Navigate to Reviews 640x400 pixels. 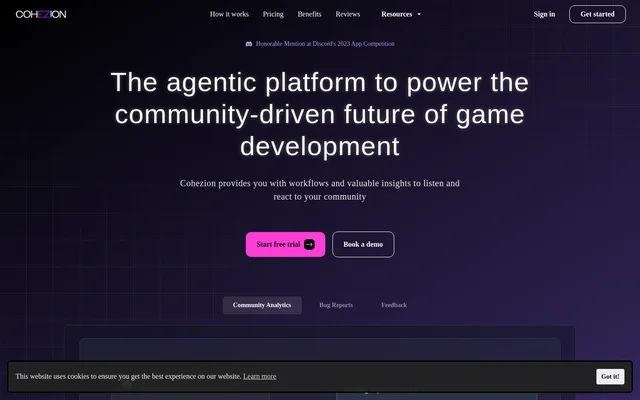coord(348,14)
